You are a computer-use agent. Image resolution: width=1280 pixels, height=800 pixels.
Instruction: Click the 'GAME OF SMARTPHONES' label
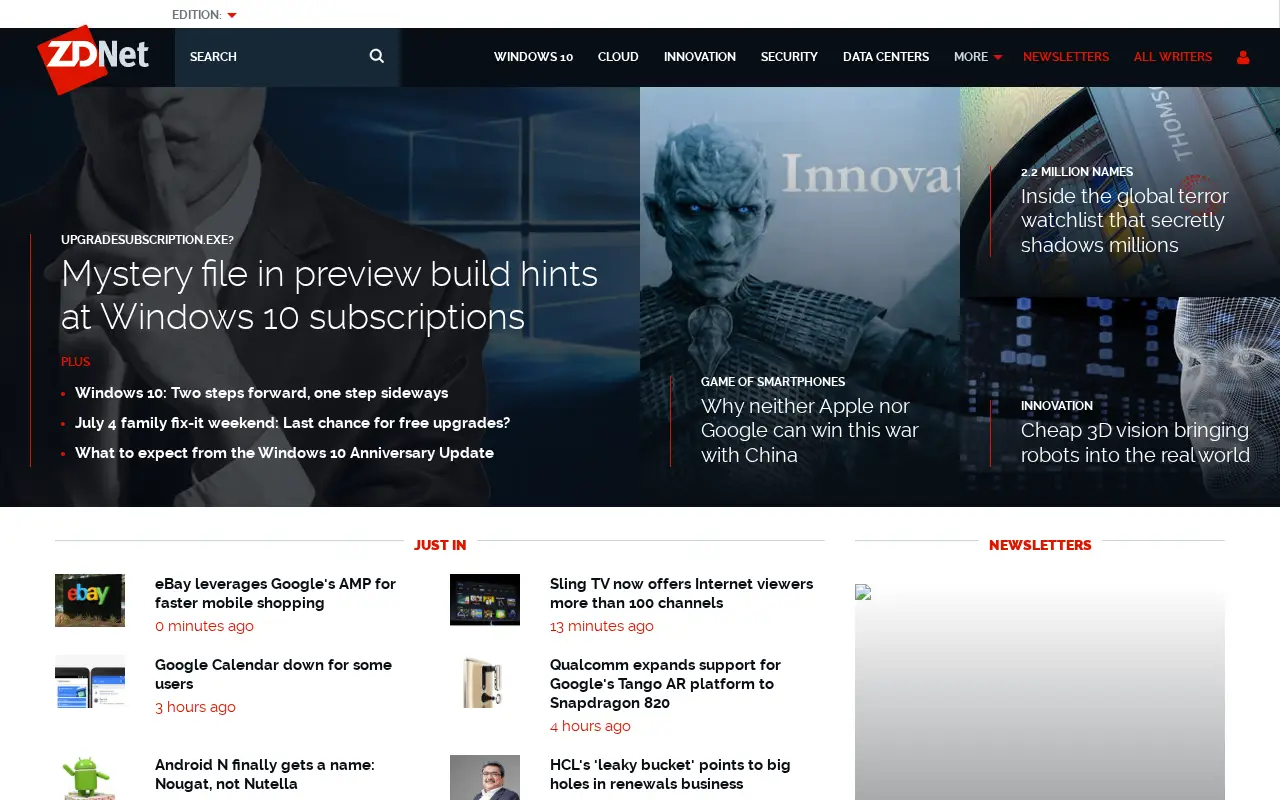pyautogui.click(x=773, y=382)
